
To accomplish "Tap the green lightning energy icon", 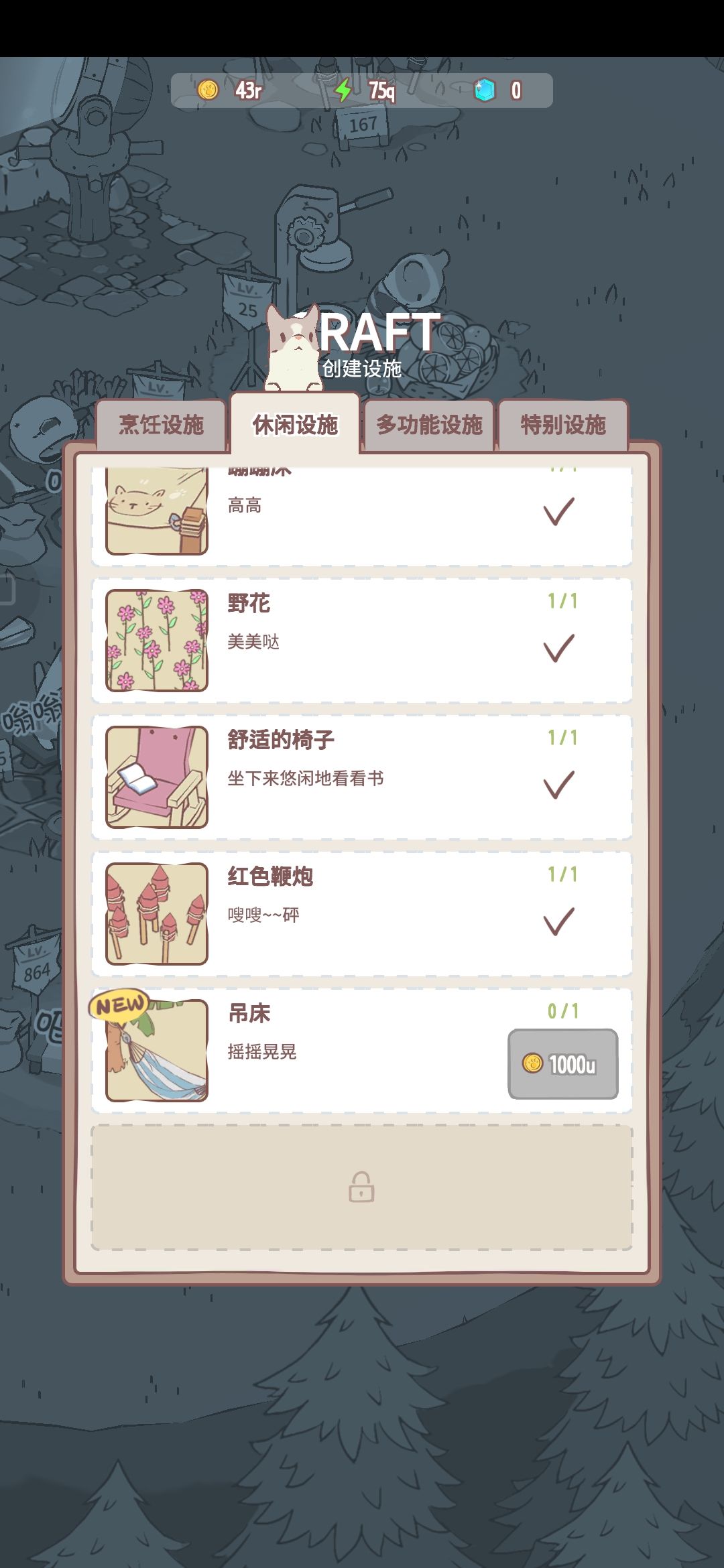I will [344, 90].
